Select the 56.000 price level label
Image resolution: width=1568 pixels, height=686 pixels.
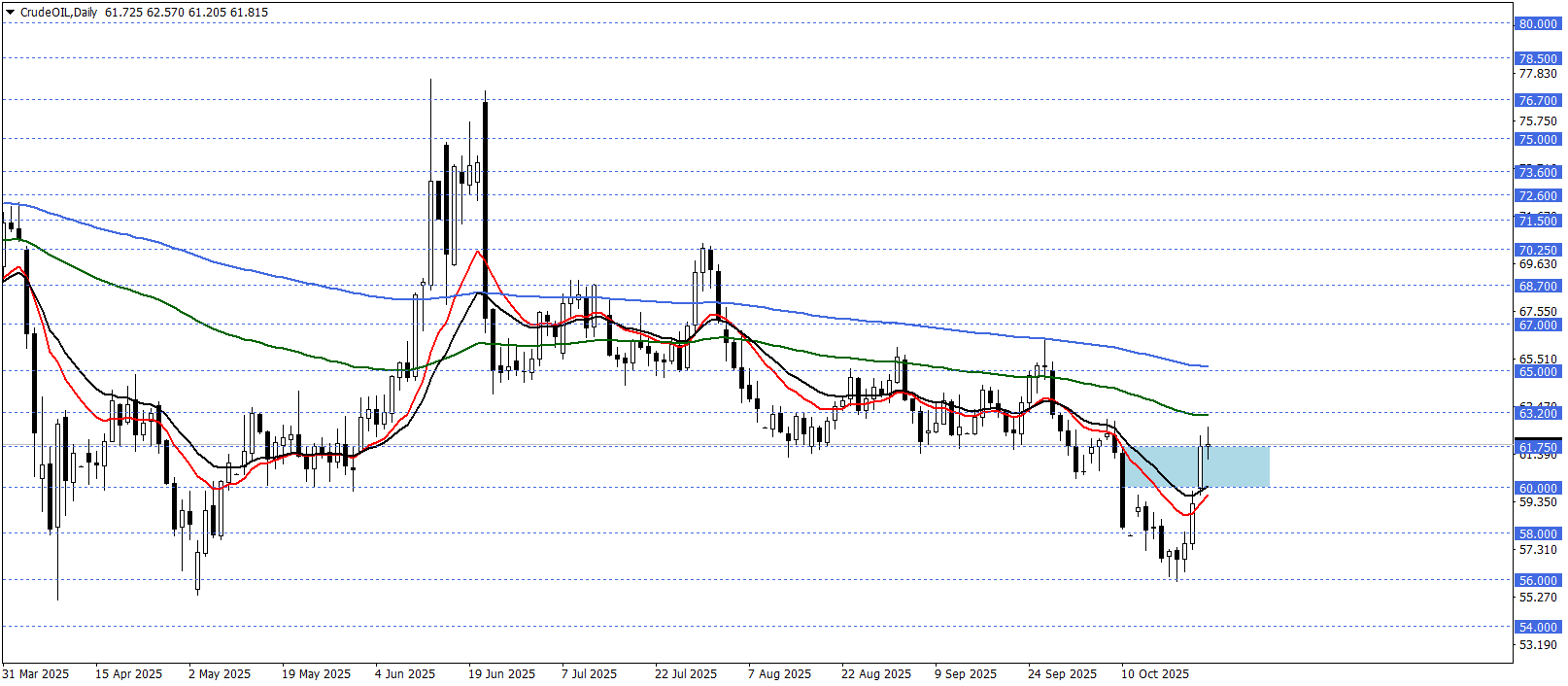[1537, 580]
